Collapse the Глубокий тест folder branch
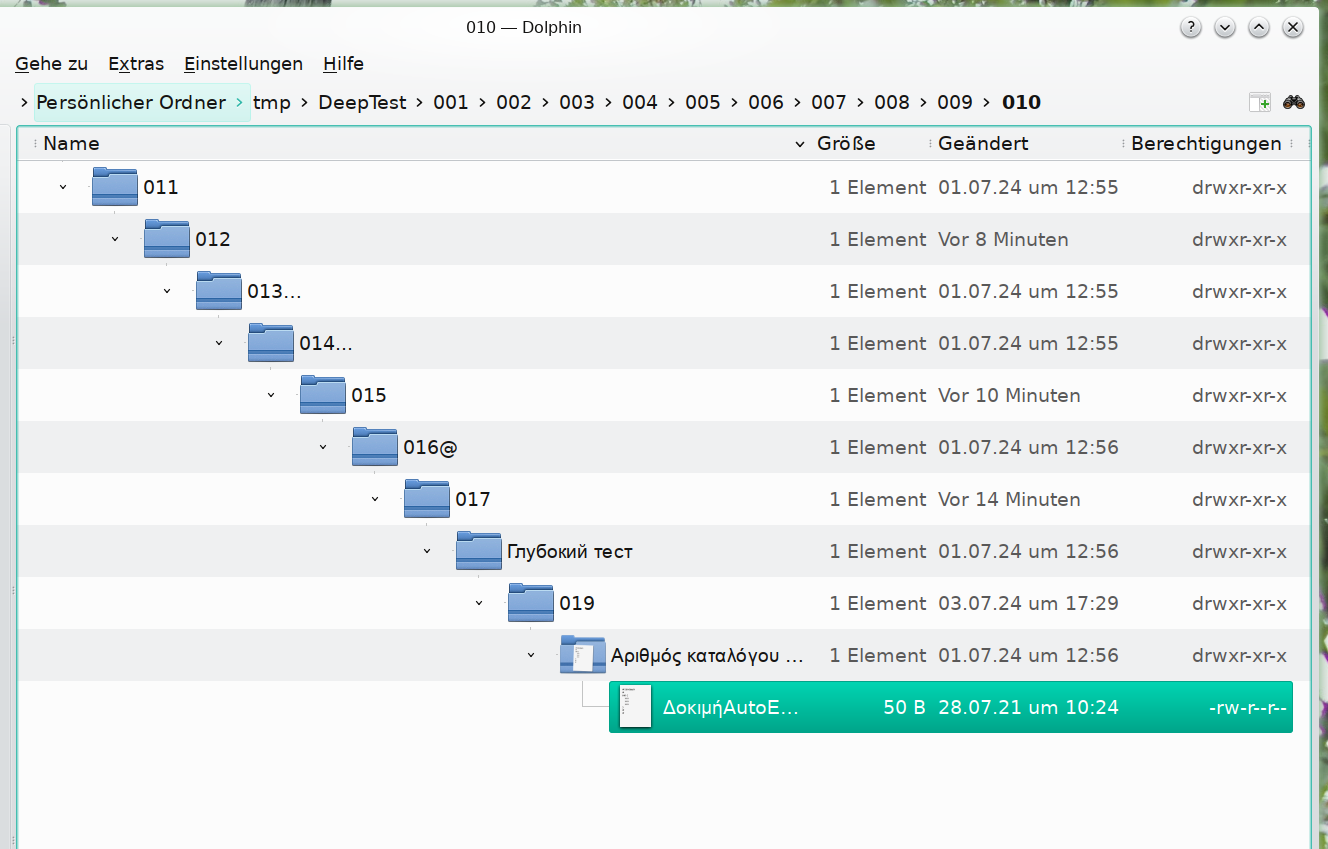 [427, 551]
